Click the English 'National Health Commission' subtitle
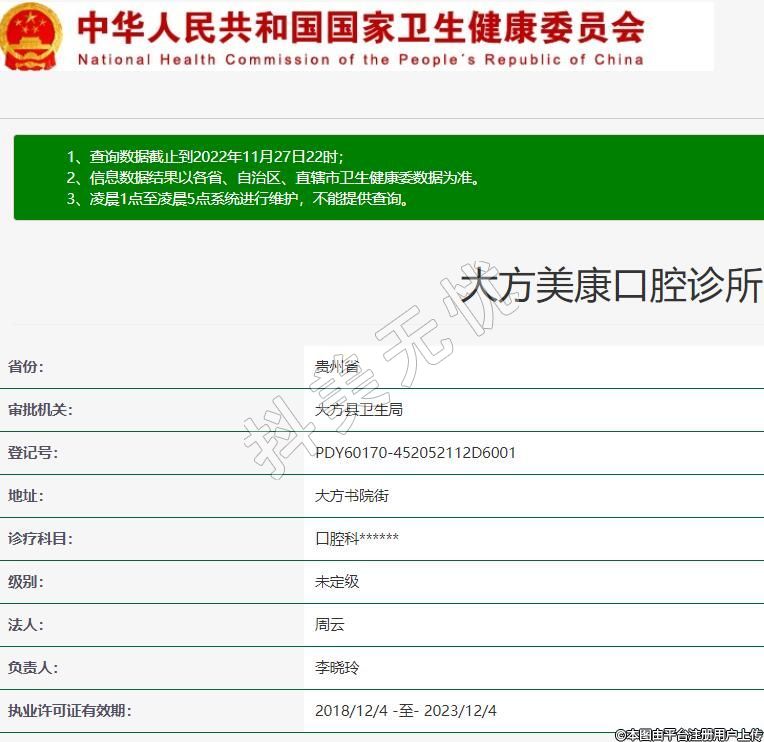764x742 pixels. 360,59
